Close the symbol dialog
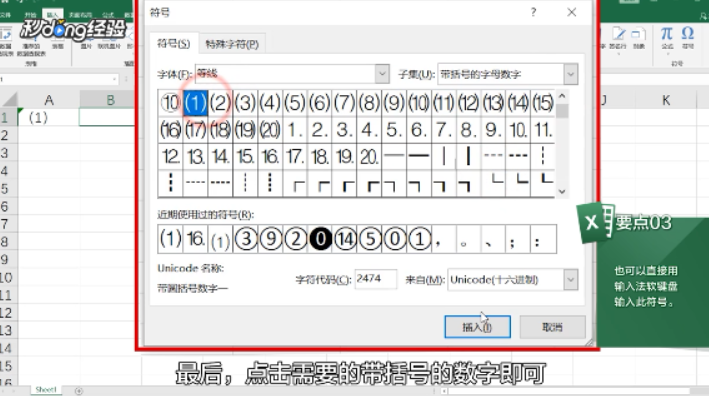The image size is (709, 396). point(572,12)
